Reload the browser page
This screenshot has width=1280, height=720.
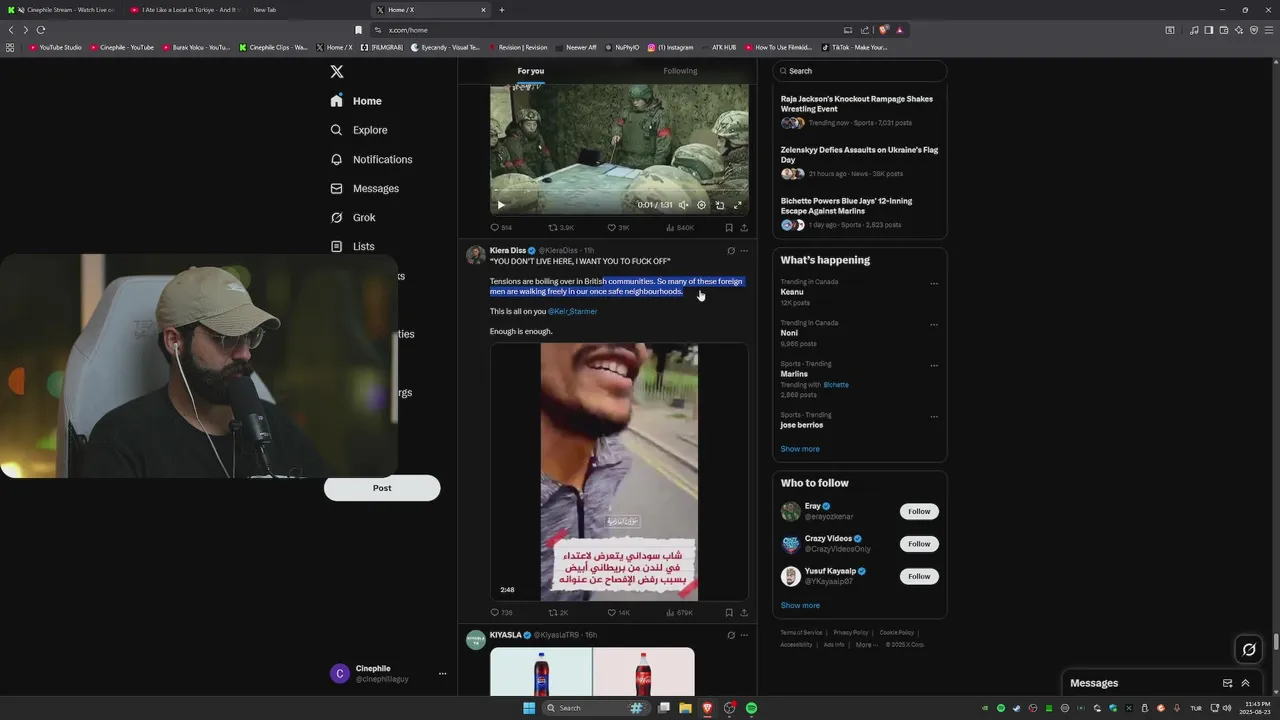[41, 30]
